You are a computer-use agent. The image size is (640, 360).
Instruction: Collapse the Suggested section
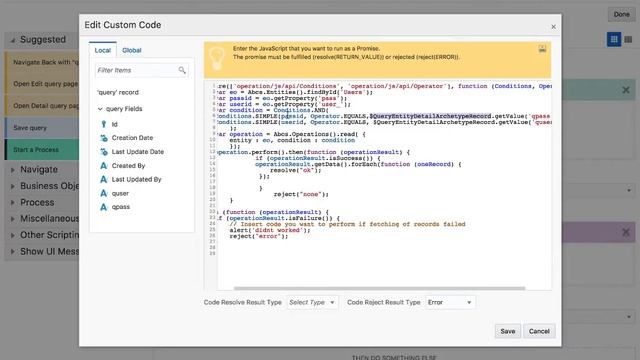13,40
